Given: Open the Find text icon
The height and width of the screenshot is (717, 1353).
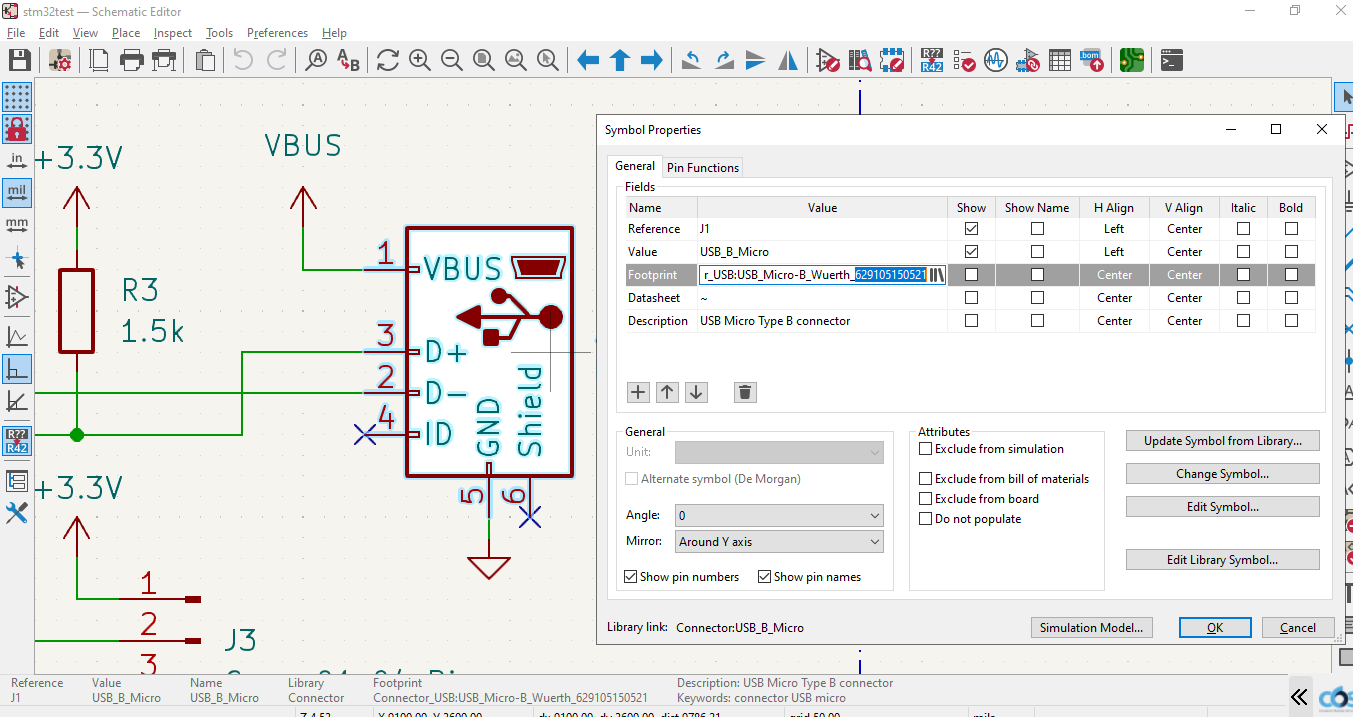Looking at the screenshot, I should 316,60.
